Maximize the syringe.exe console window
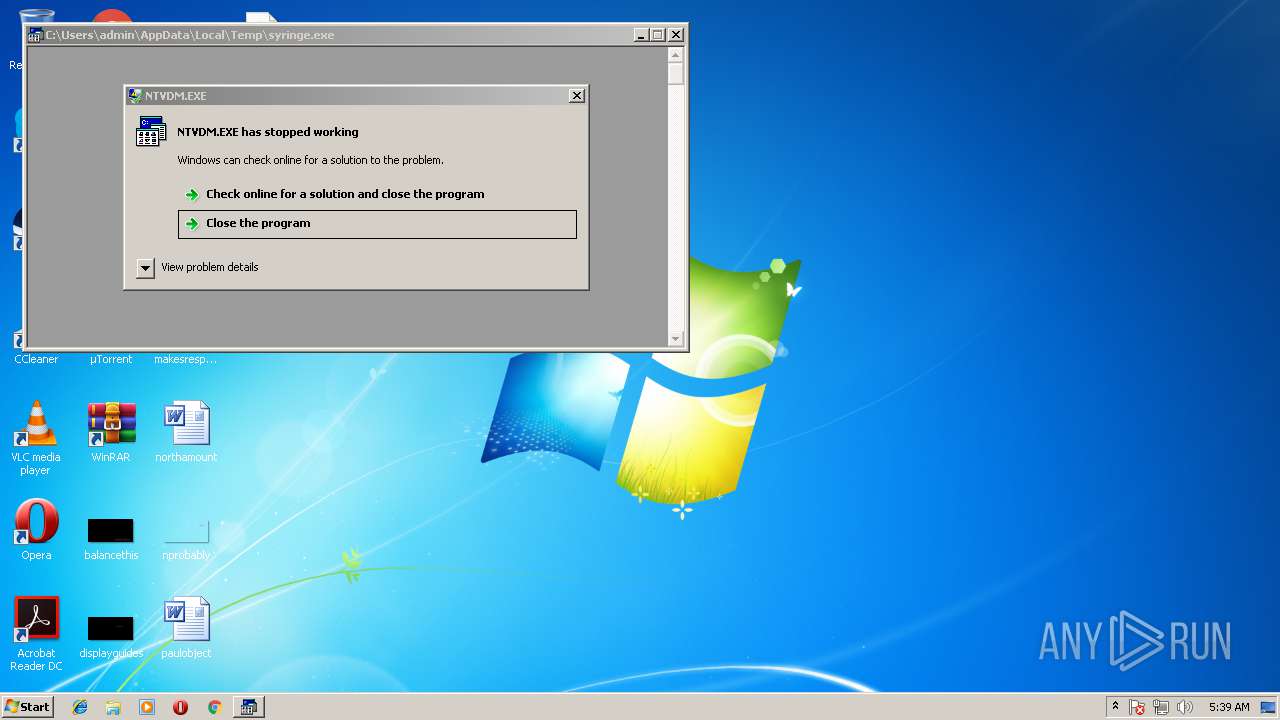The width and height of the screenshot is (1280, 720). point(658,35)
